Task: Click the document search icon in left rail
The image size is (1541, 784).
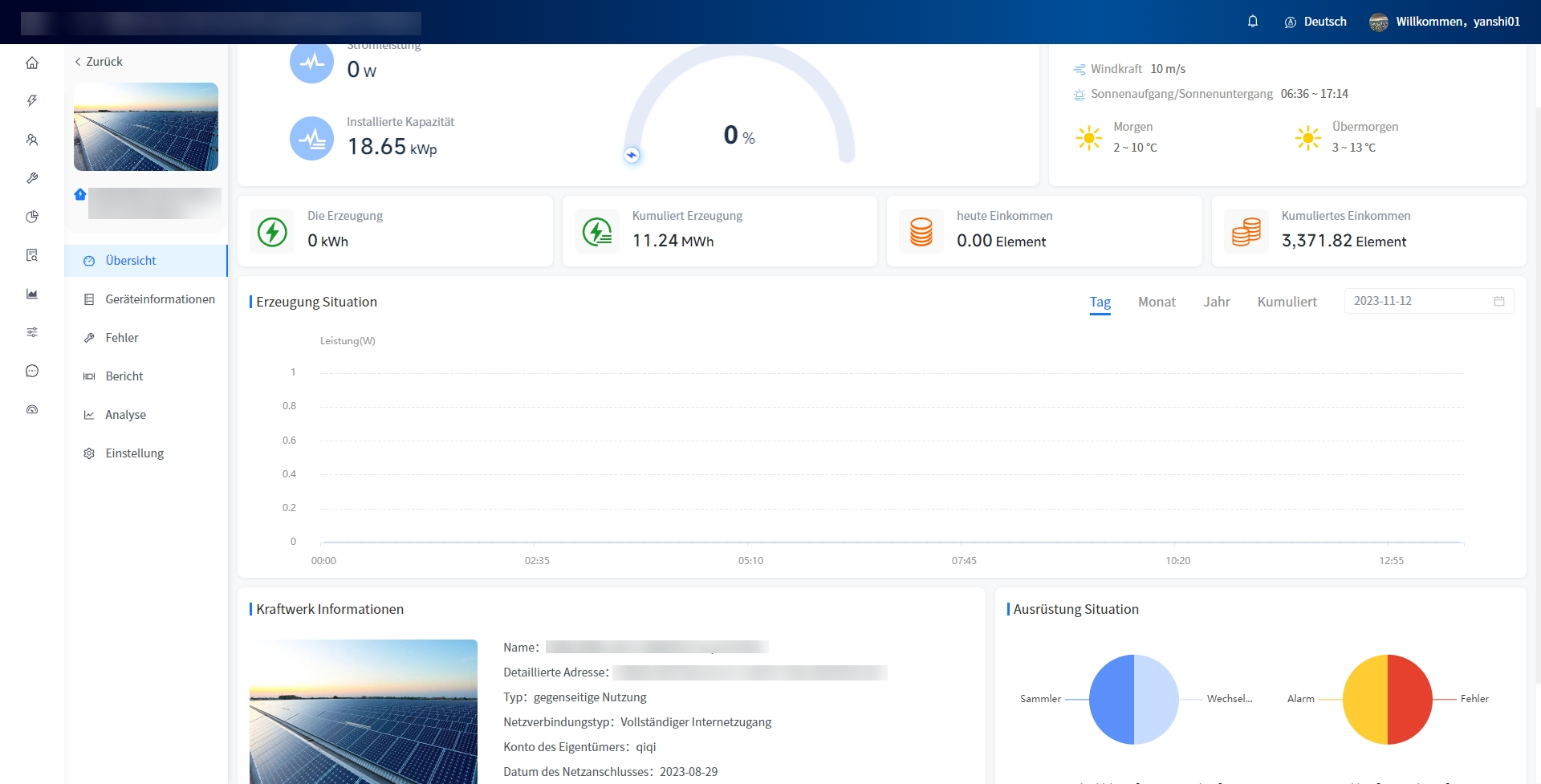Action: click(x=32, y=255)
